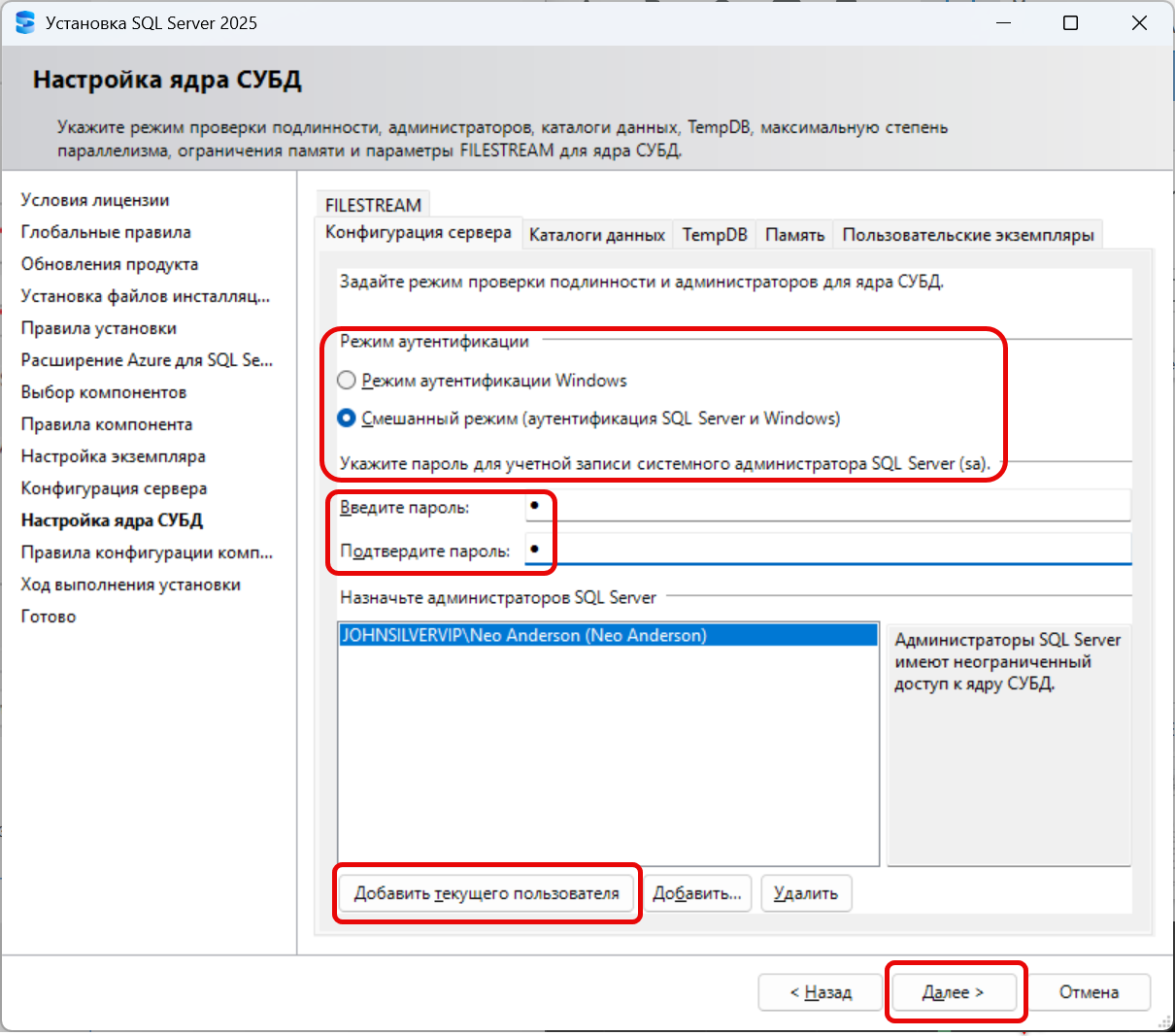Click the Добавить... button
This screenshot has height=1036, width=1175.
[x=697, y=893]
